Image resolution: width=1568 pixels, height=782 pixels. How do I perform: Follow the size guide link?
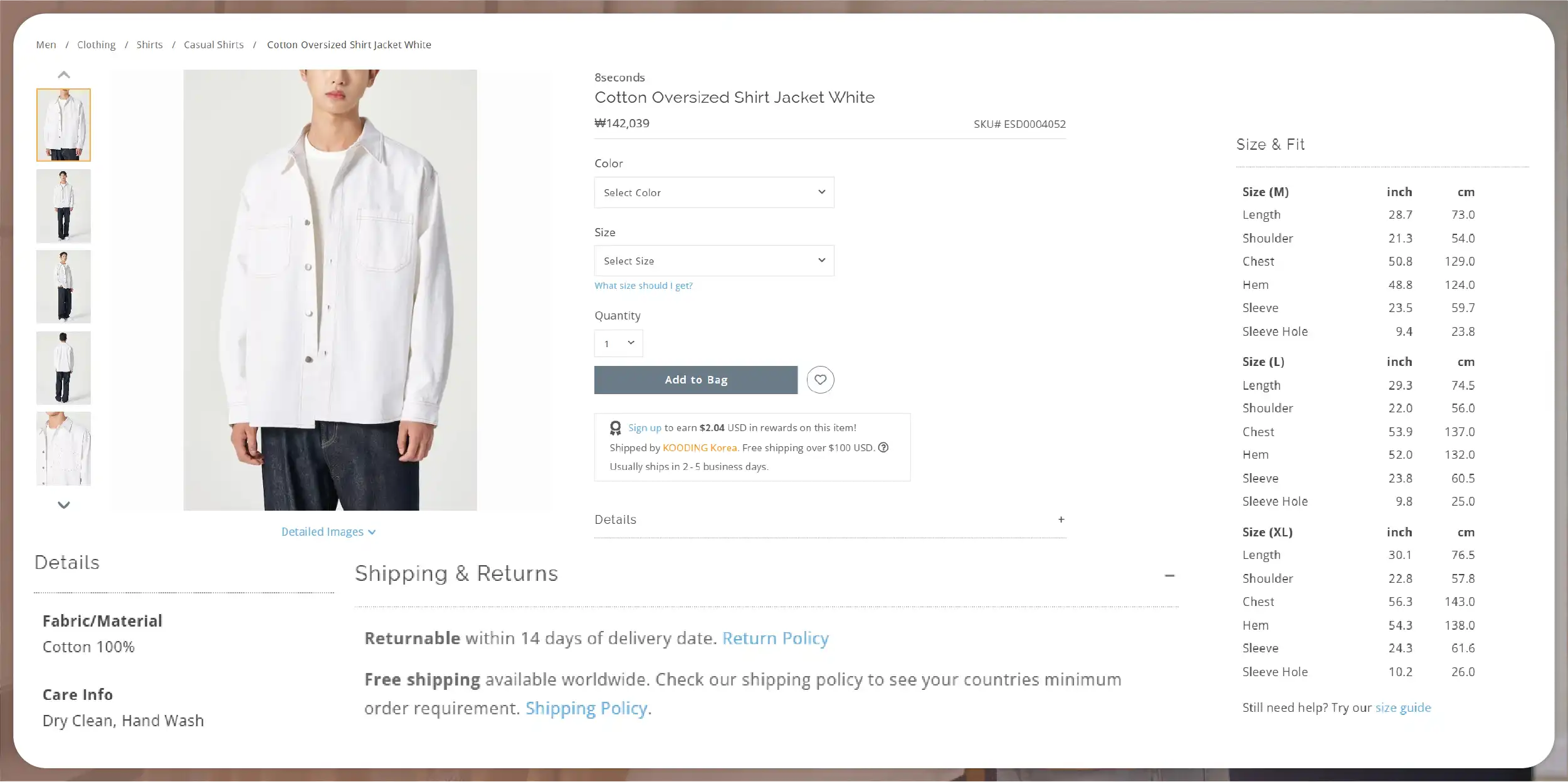tap(1402, 707)
